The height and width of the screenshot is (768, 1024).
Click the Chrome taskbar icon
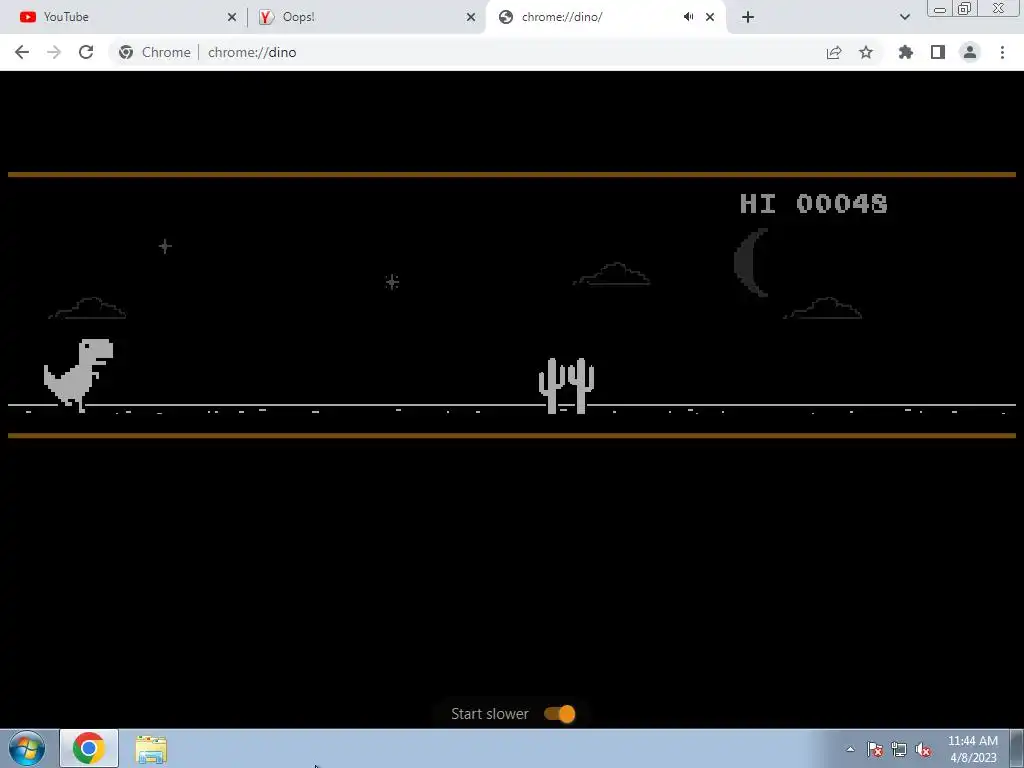click(89, 748)
